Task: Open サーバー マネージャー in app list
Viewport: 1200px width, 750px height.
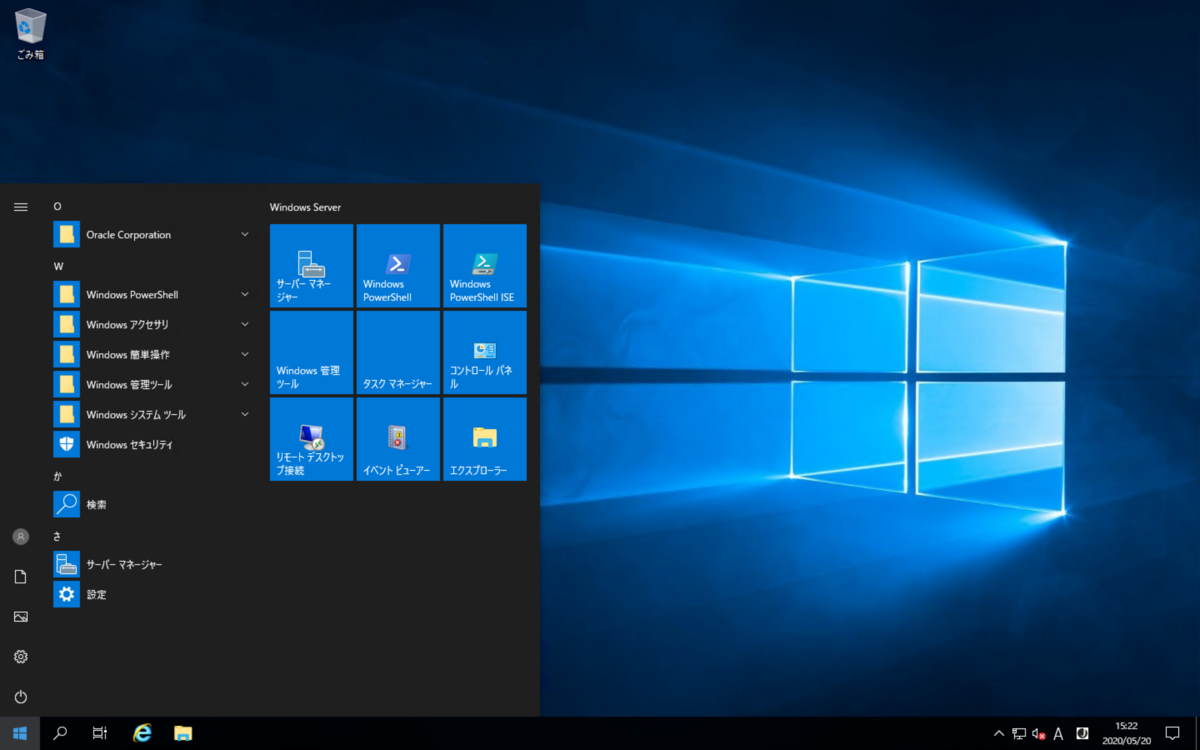Action: (153, 565)
